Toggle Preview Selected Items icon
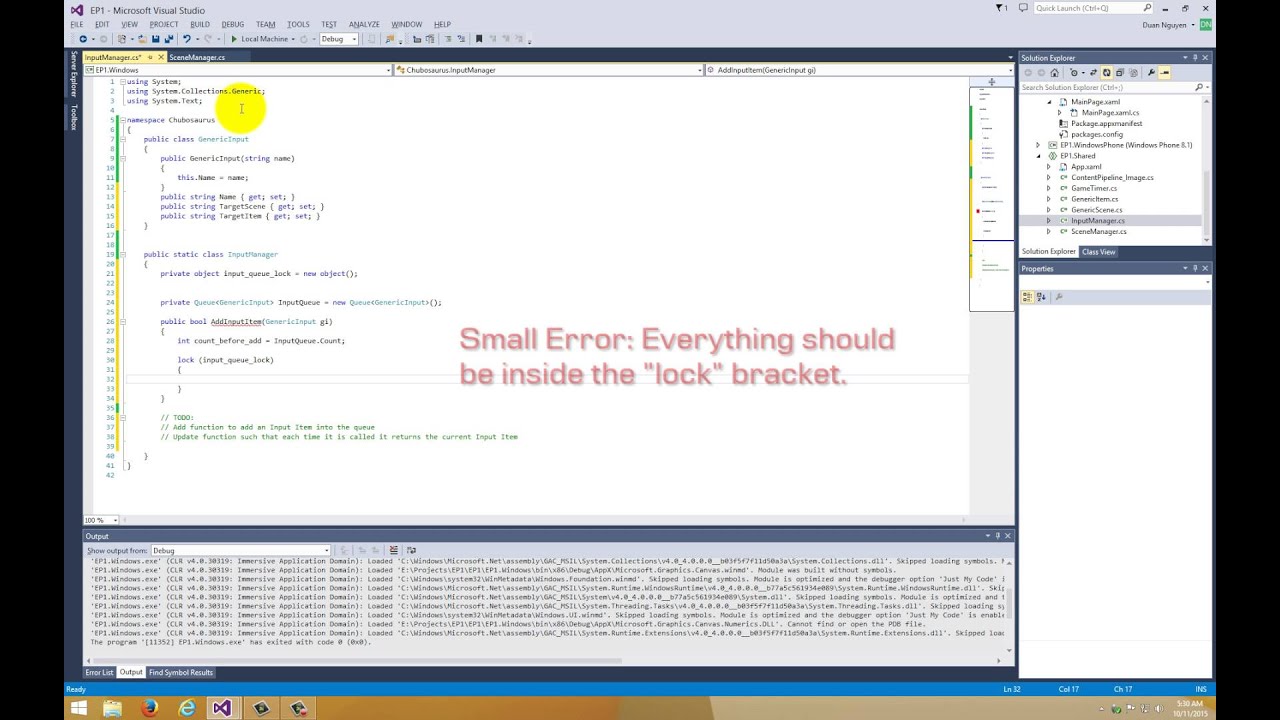Screen dimensions: 1280x720 coord(1164,72)
